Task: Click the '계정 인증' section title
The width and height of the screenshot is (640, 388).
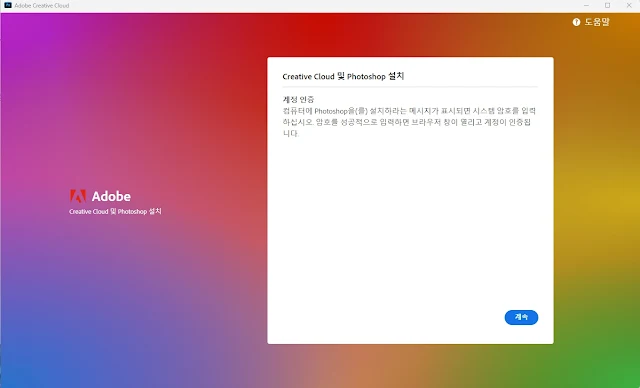Action: point(298,99)
